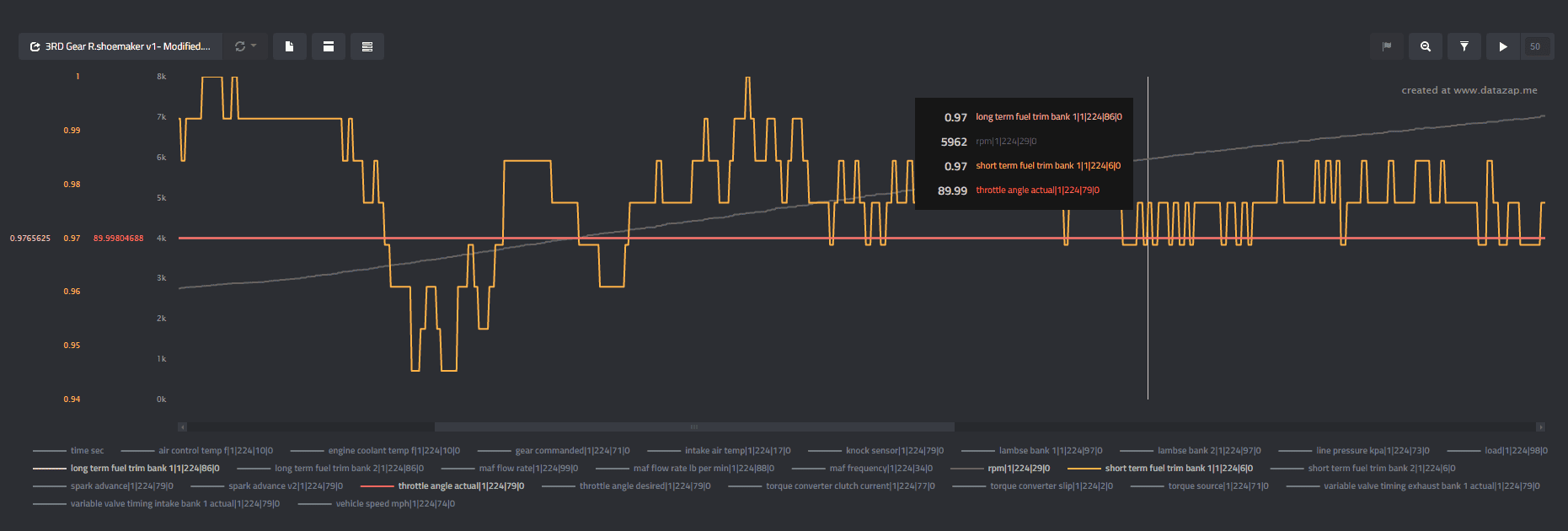Image resolution: width=1568 pixels, height=531 pixels.
Task: Hide the 'throttle angle actual' series
Action: click(442, 486)
